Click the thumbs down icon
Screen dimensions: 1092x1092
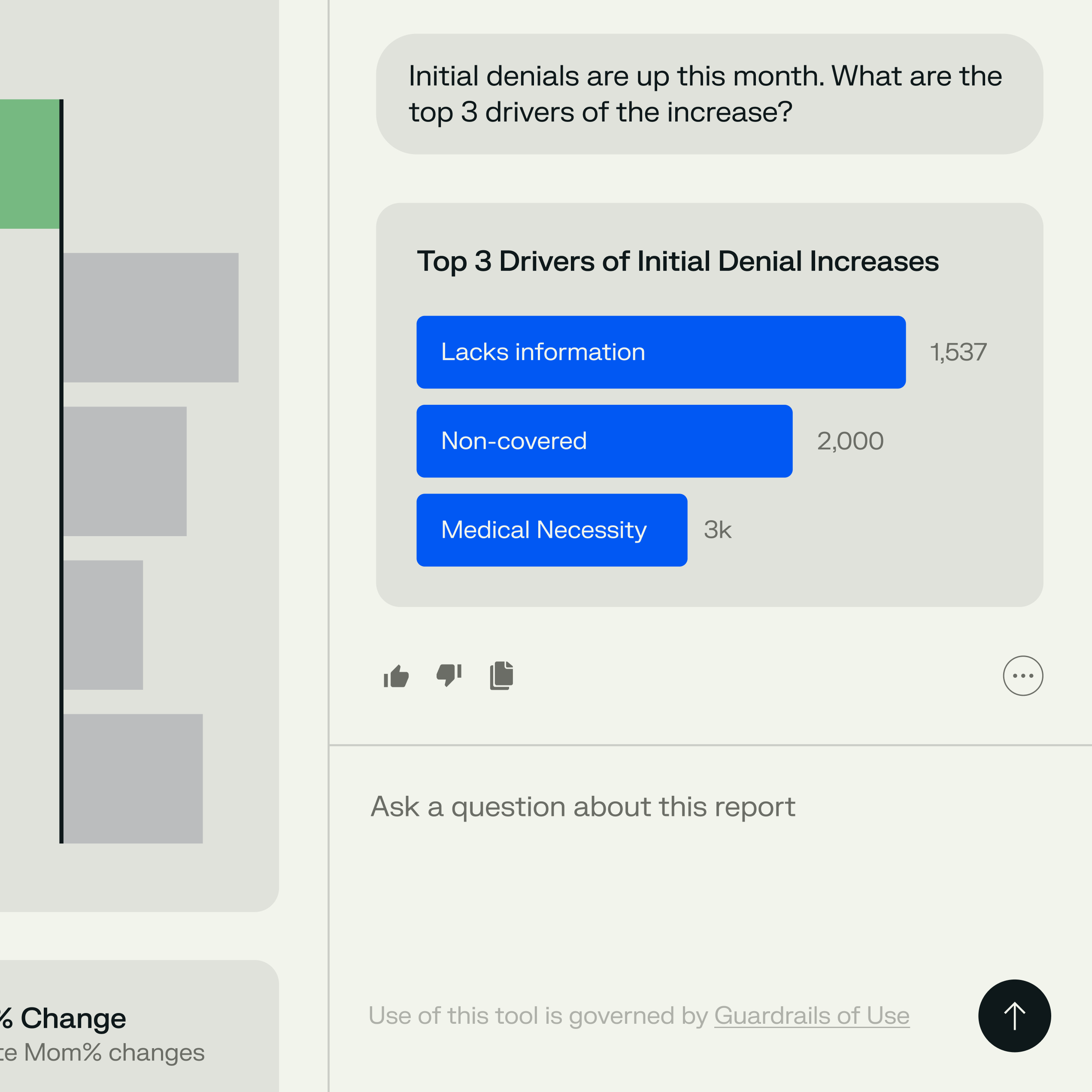(x=449, y=675)
